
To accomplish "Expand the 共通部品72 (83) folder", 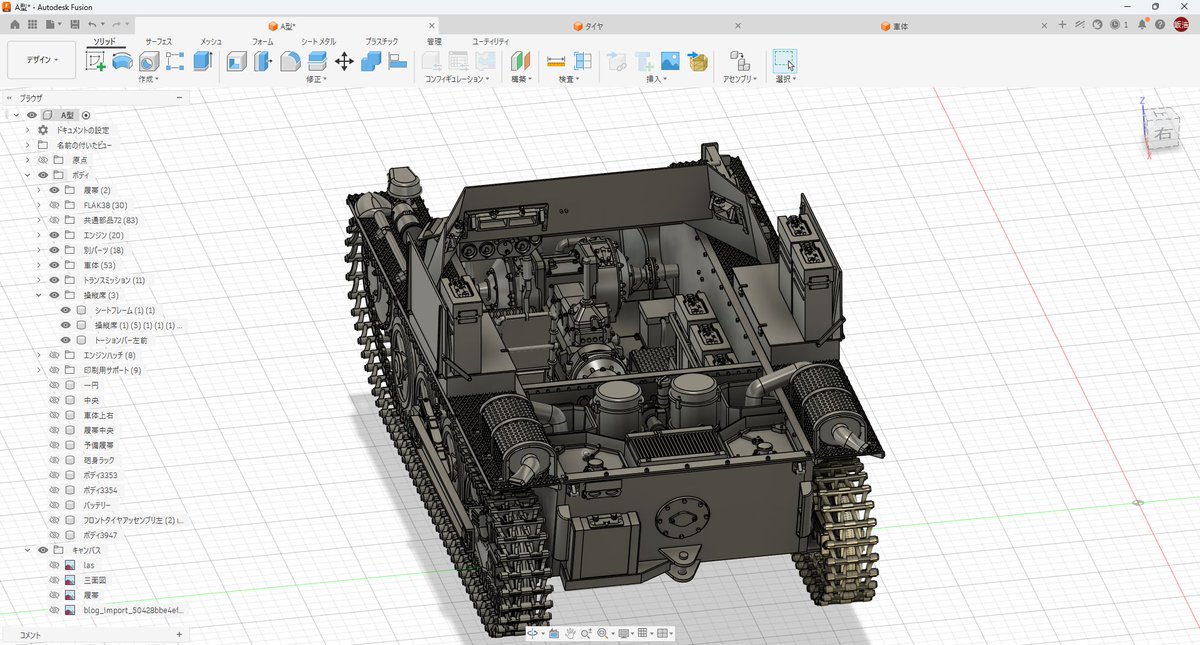I will click(x=39, y=220).
